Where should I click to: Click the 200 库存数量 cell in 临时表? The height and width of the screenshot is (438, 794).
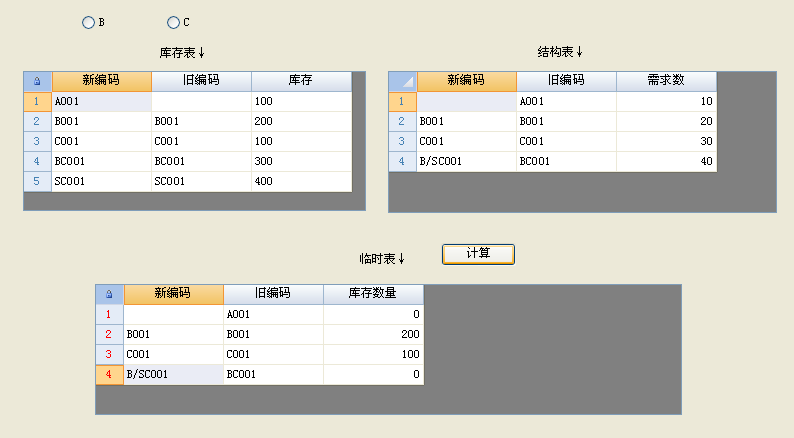(373, 334)
